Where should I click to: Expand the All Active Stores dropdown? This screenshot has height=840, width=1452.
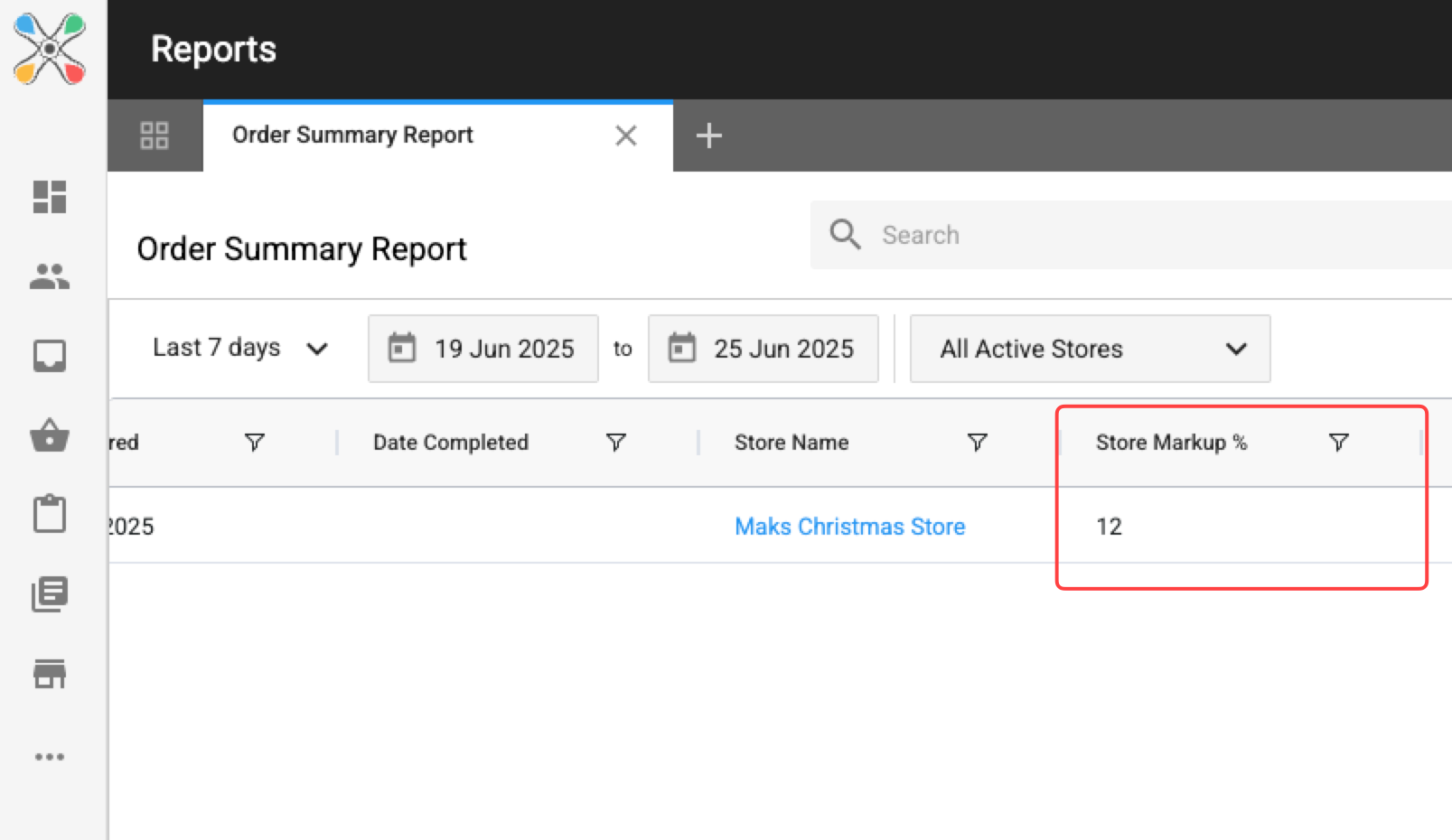coord(1090,349)
